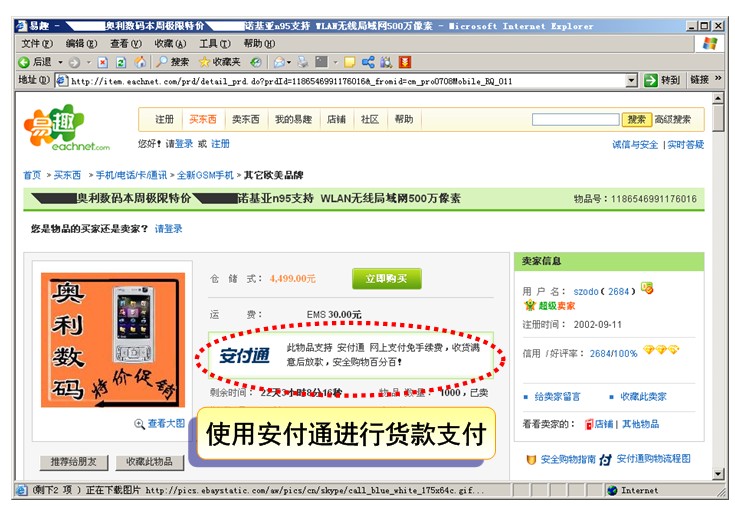The width and height of the screenshot is (735, 507).
Task: Click the Print icon in the toolbar
Action: pos(303,62)
